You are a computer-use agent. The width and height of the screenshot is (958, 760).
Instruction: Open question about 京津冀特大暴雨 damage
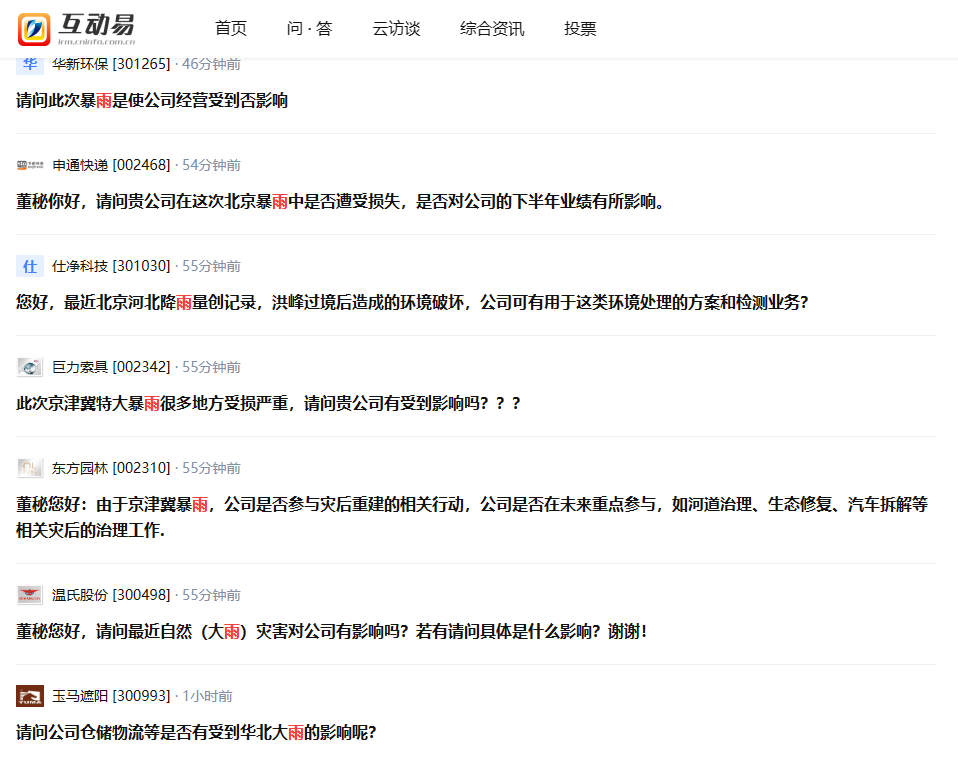(268, 403)
